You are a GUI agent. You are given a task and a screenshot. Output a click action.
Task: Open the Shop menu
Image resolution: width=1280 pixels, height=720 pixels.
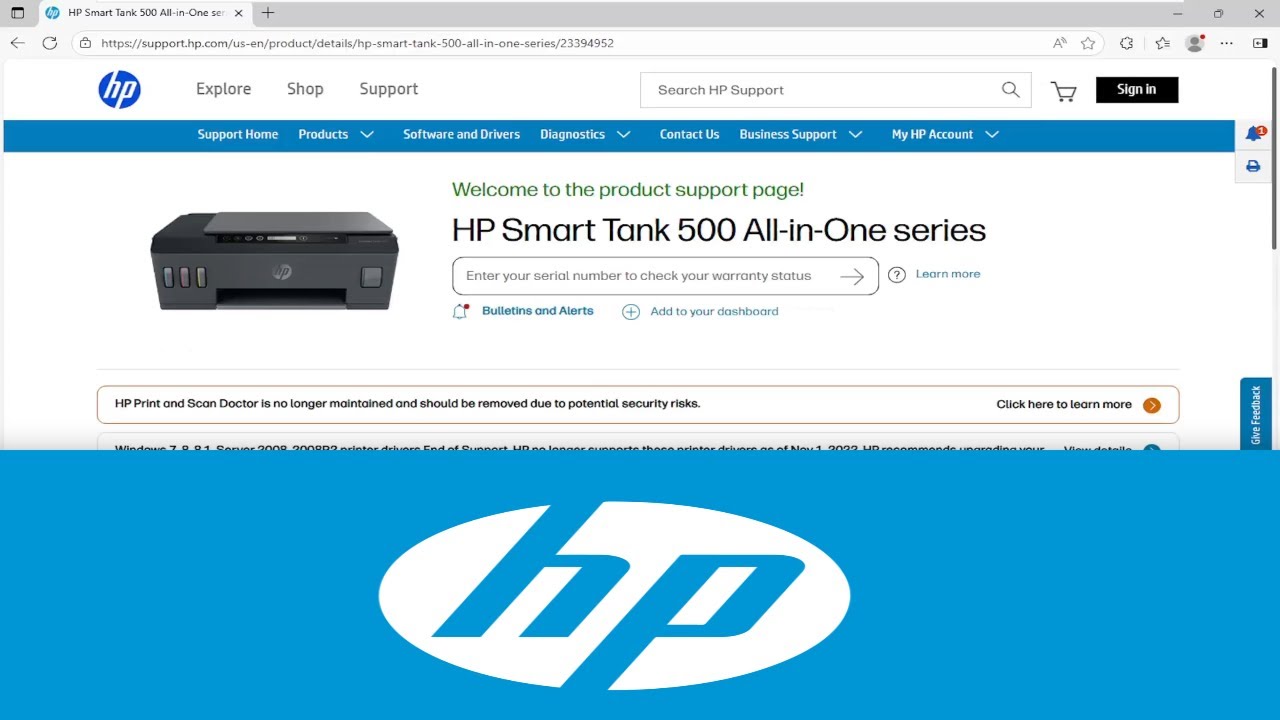click(x=305, y=89)
